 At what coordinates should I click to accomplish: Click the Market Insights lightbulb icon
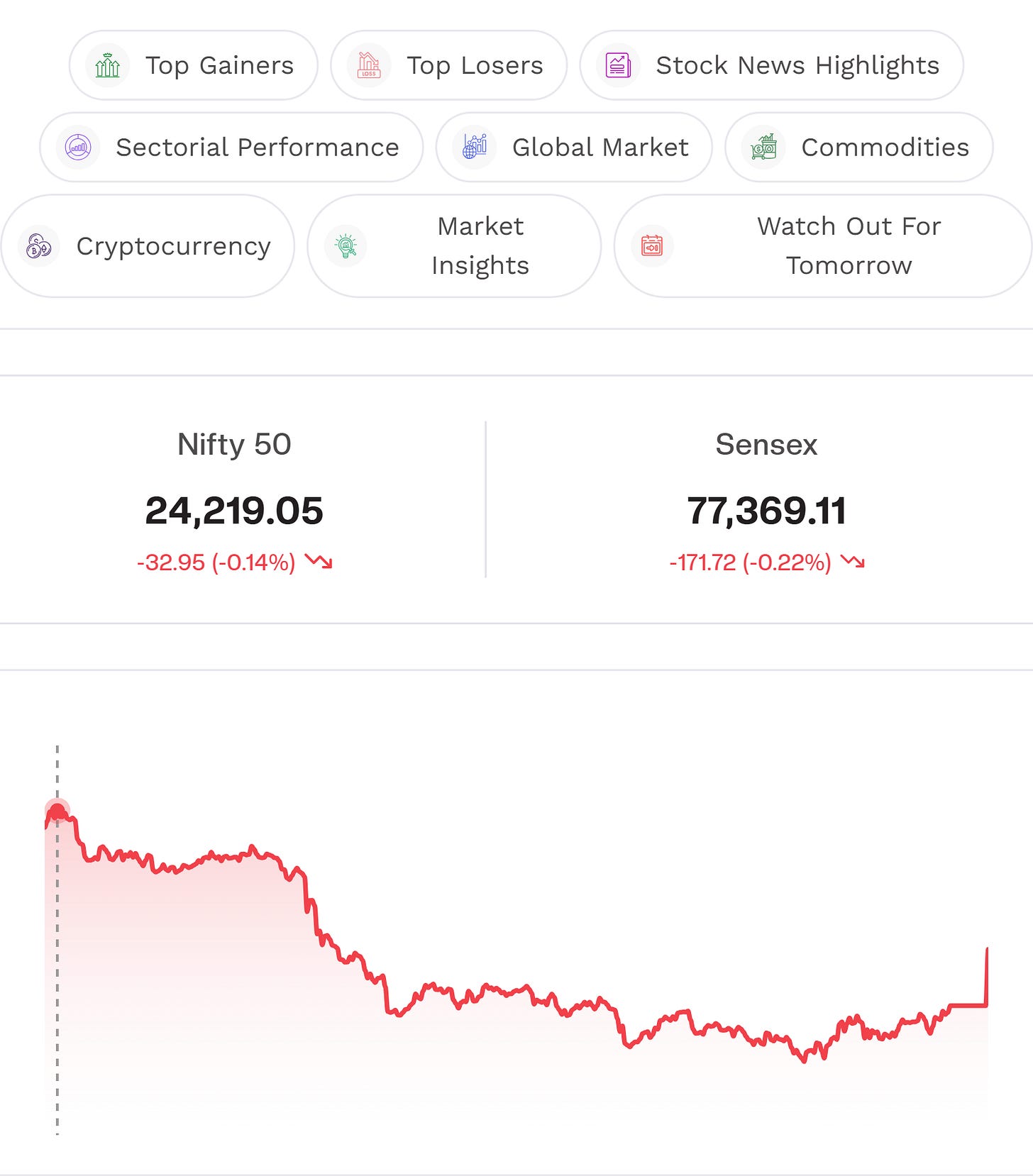pyautogui.click(x=346, y=246)
